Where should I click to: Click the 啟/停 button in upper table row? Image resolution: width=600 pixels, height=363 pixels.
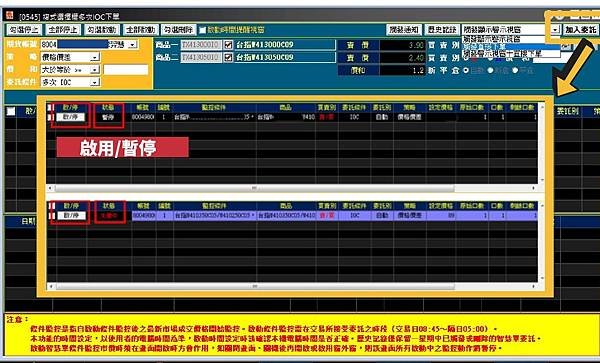click(x=70, y=117)
